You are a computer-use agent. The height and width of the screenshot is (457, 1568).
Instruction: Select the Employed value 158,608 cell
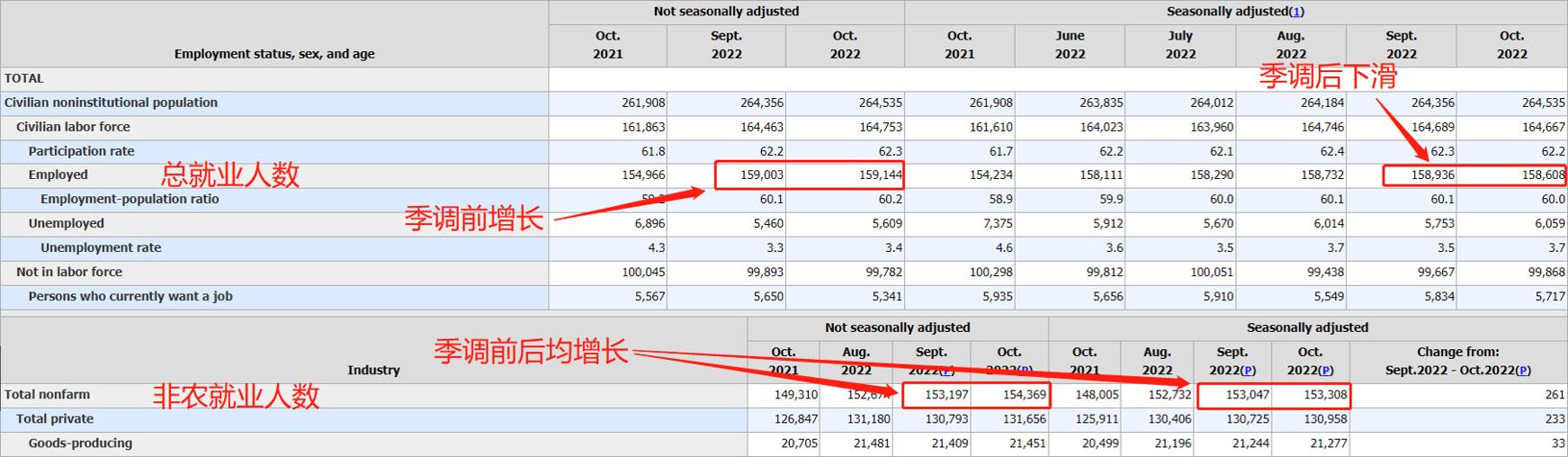point(1543,175)
